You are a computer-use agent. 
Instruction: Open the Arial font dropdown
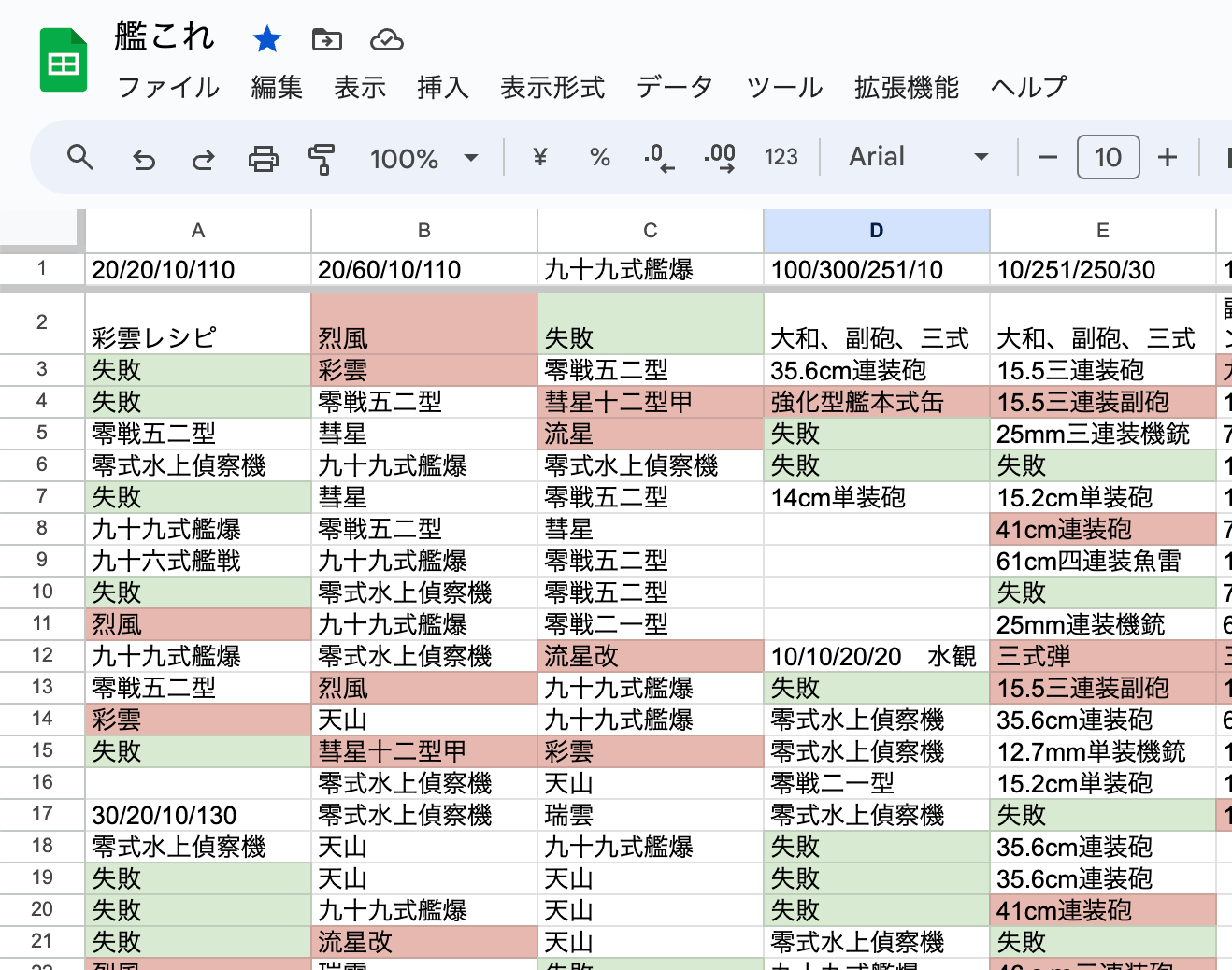[919, 157]
